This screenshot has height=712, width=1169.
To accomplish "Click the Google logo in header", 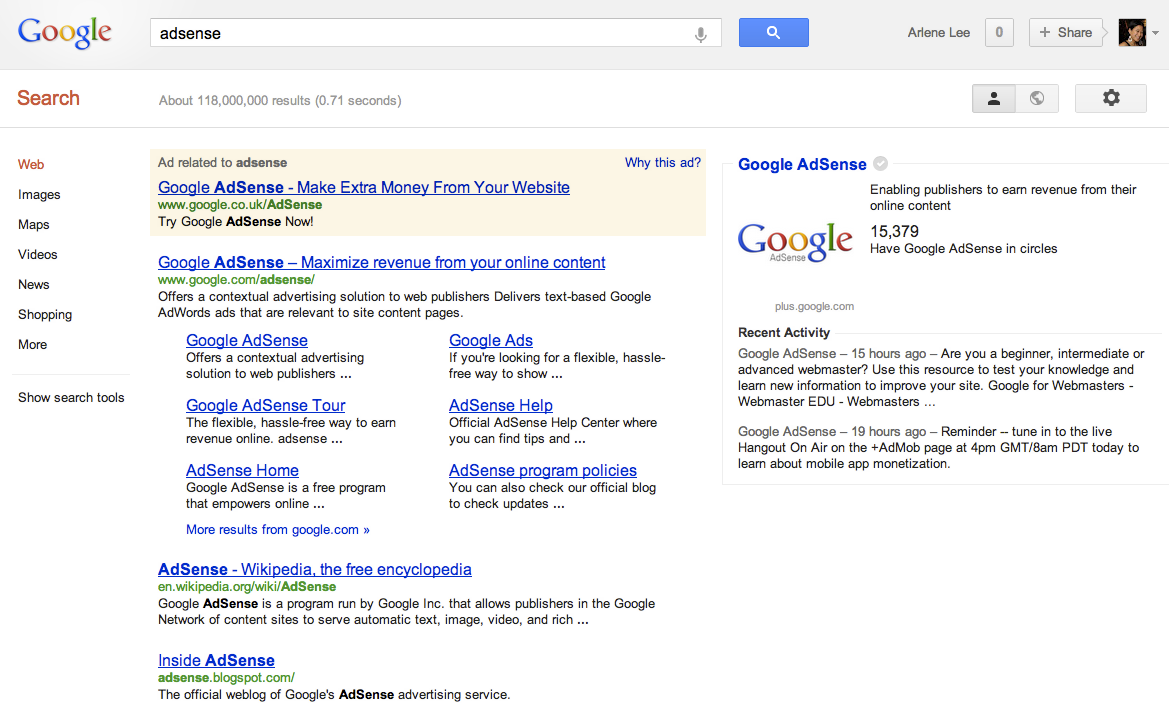I will [65, 32].
